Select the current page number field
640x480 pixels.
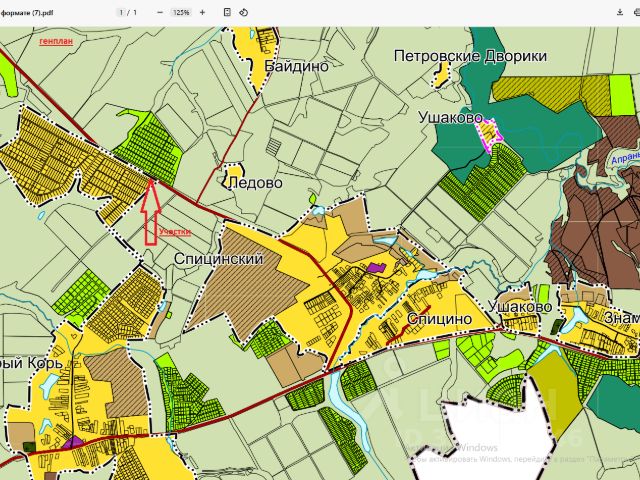pos(121,13)
